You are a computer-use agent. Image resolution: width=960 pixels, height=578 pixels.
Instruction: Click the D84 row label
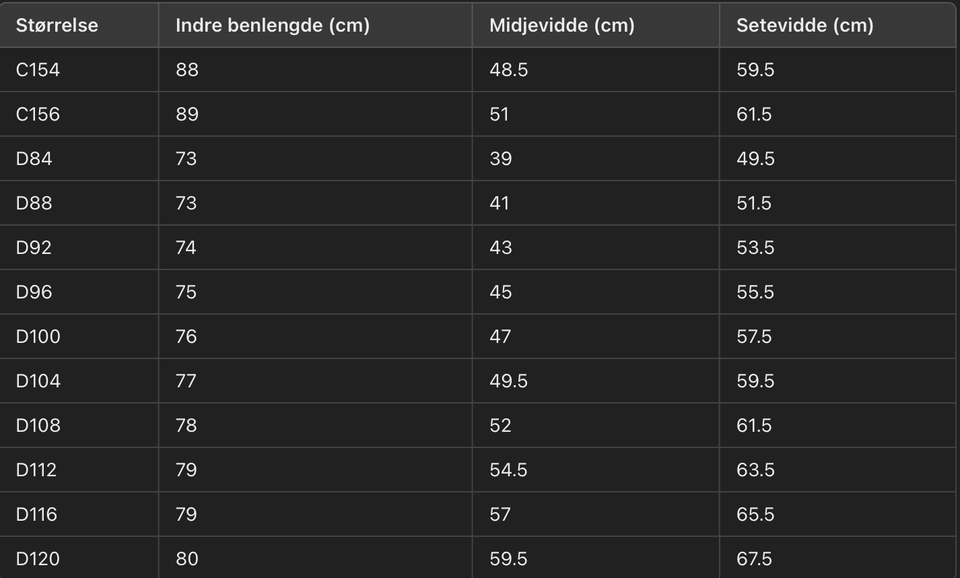[x=34, y=159]
